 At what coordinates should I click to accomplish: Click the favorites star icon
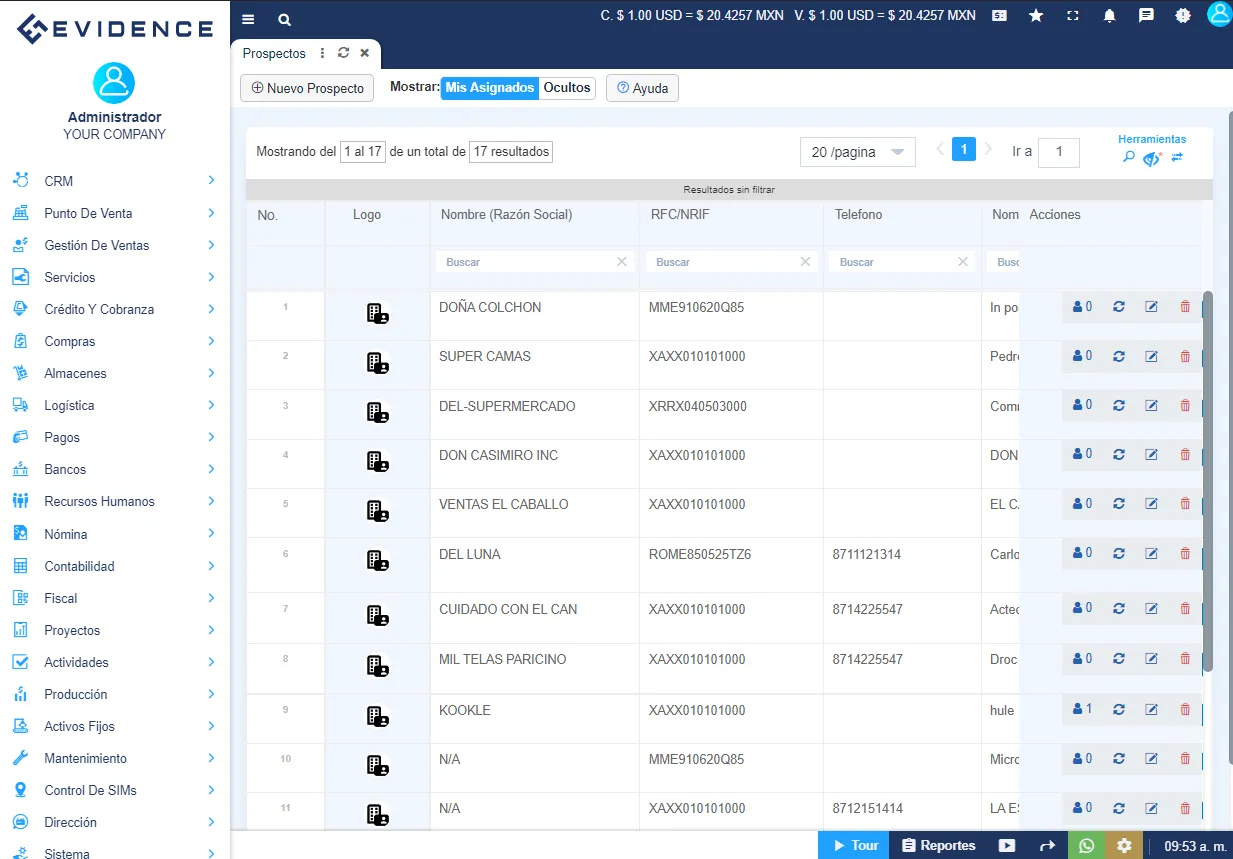click(x=1036, y=16)
